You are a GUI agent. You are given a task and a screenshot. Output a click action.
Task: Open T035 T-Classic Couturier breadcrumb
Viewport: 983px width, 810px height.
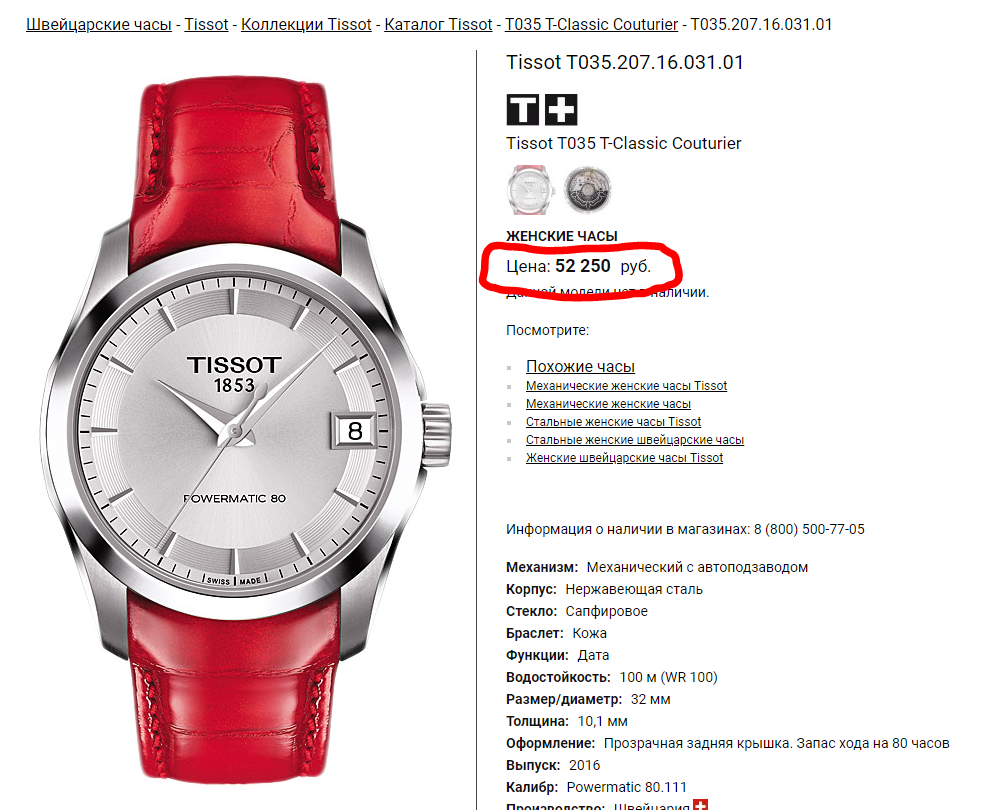coord(592,24)
